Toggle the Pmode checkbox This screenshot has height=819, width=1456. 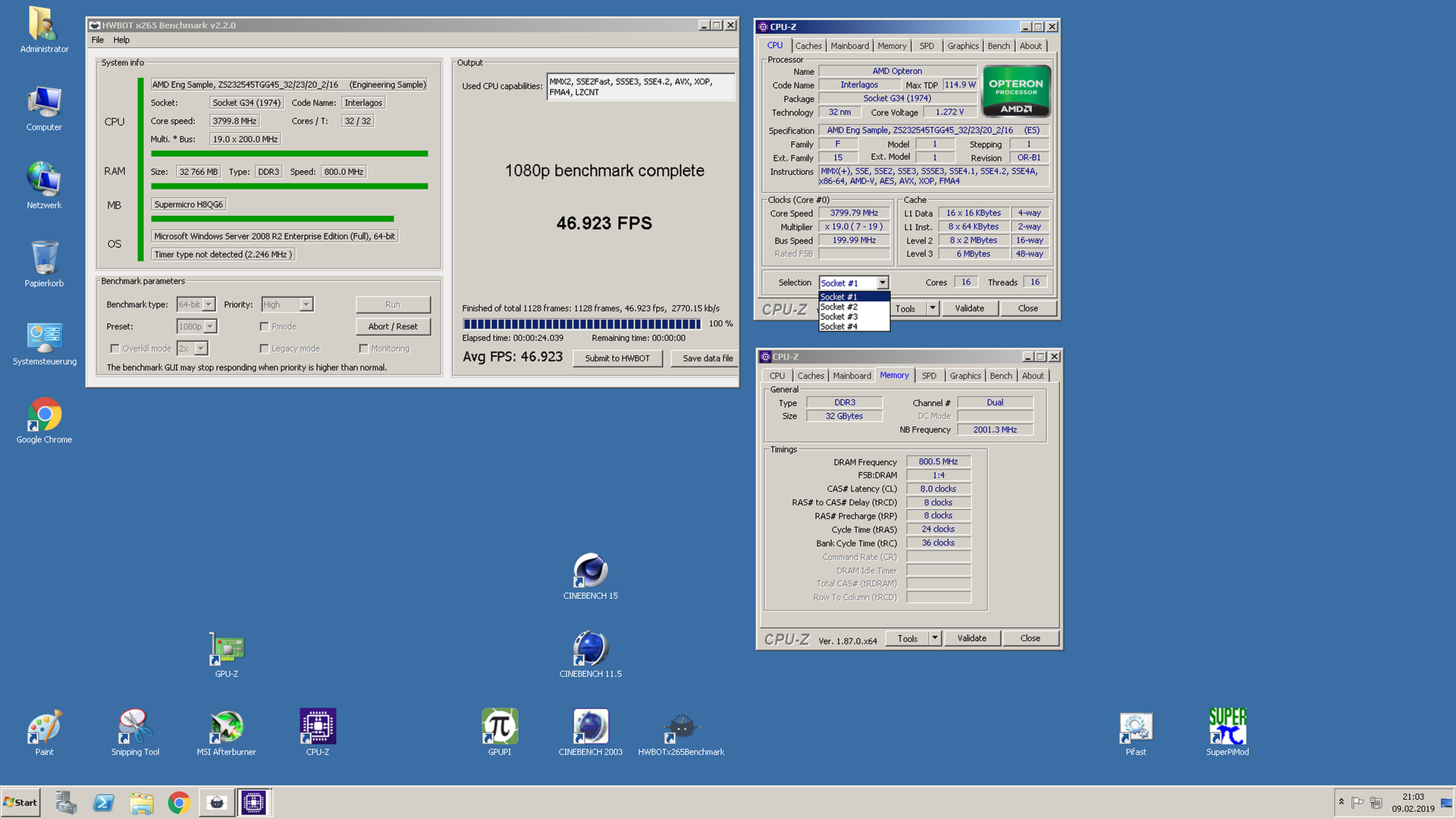[x=264, y=327]
